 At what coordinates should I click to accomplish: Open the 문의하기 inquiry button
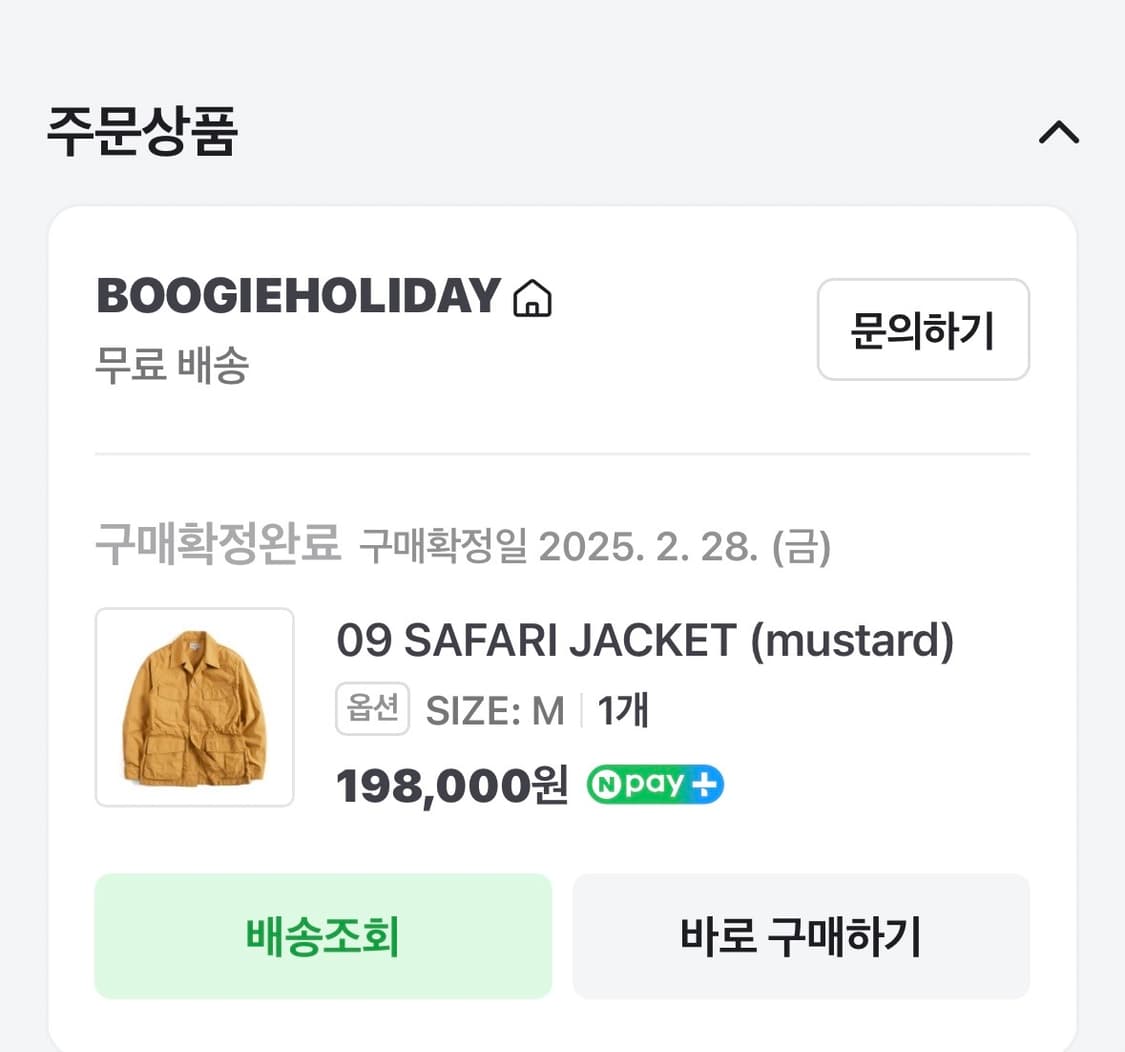(x=922, y=330)
